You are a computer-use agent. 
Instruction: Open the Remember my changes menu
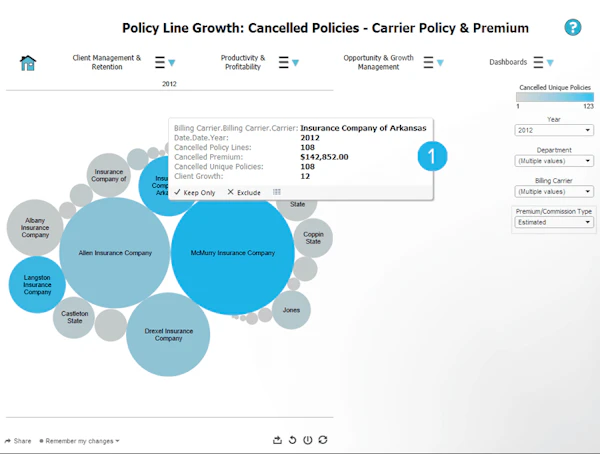pos(80,441)
